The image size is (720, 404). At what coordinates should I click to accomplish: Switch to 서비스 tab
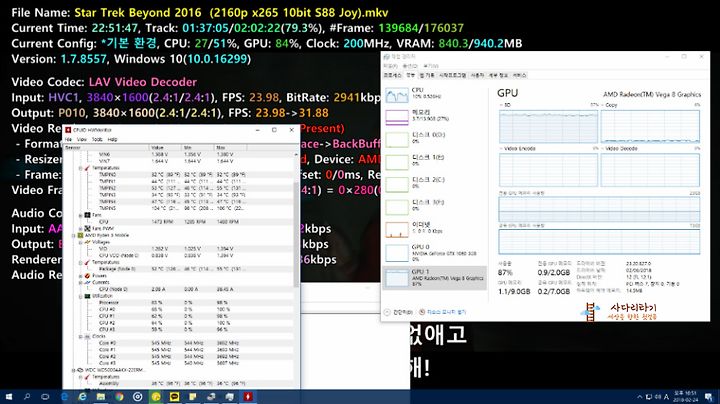pos(519,75)
